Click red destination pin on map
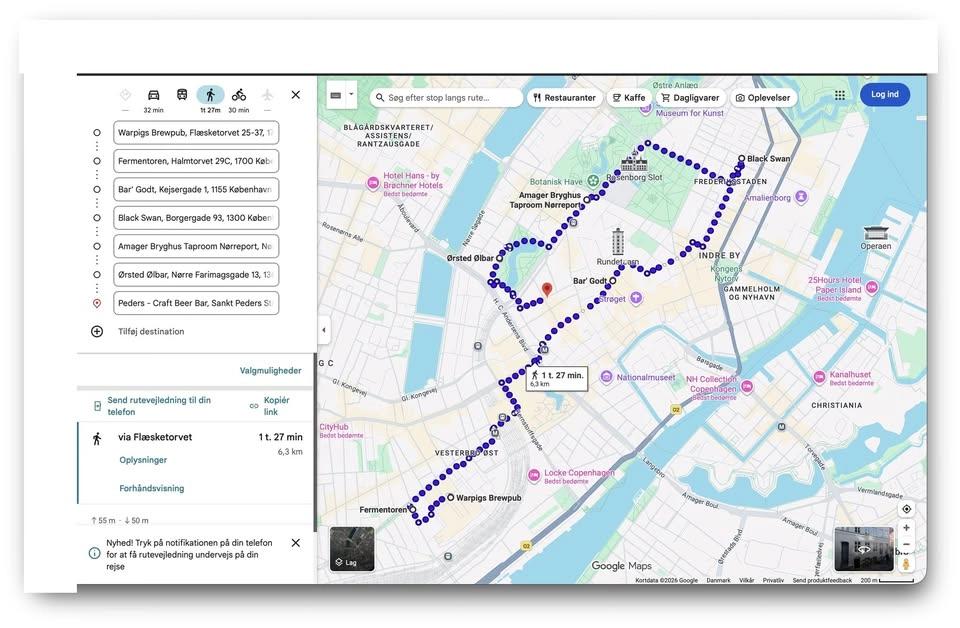 (x=547, y=289)
